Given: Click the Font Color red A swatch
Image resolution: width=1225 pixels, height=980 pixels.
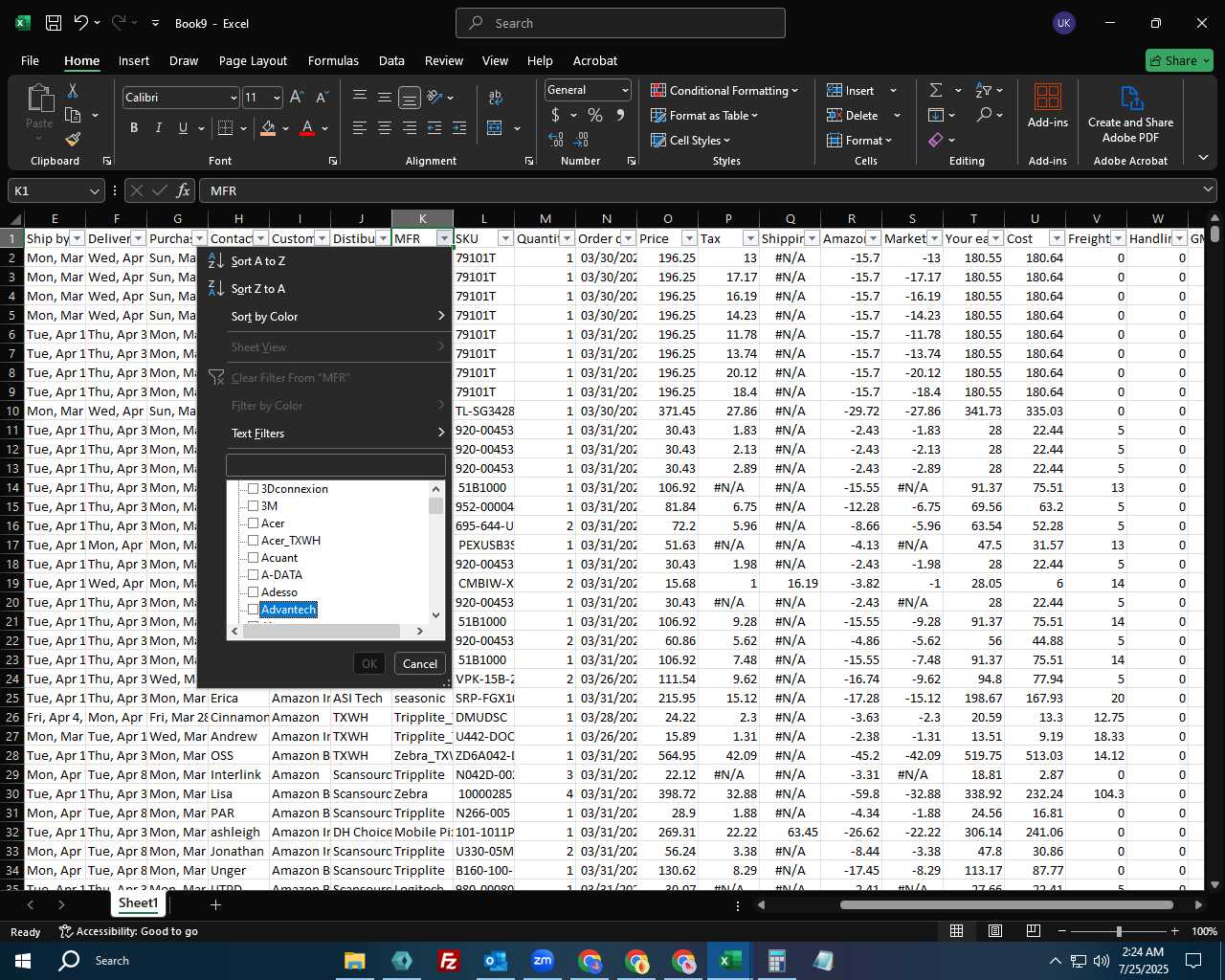Looking at the screenshot, I should point(307,128).
